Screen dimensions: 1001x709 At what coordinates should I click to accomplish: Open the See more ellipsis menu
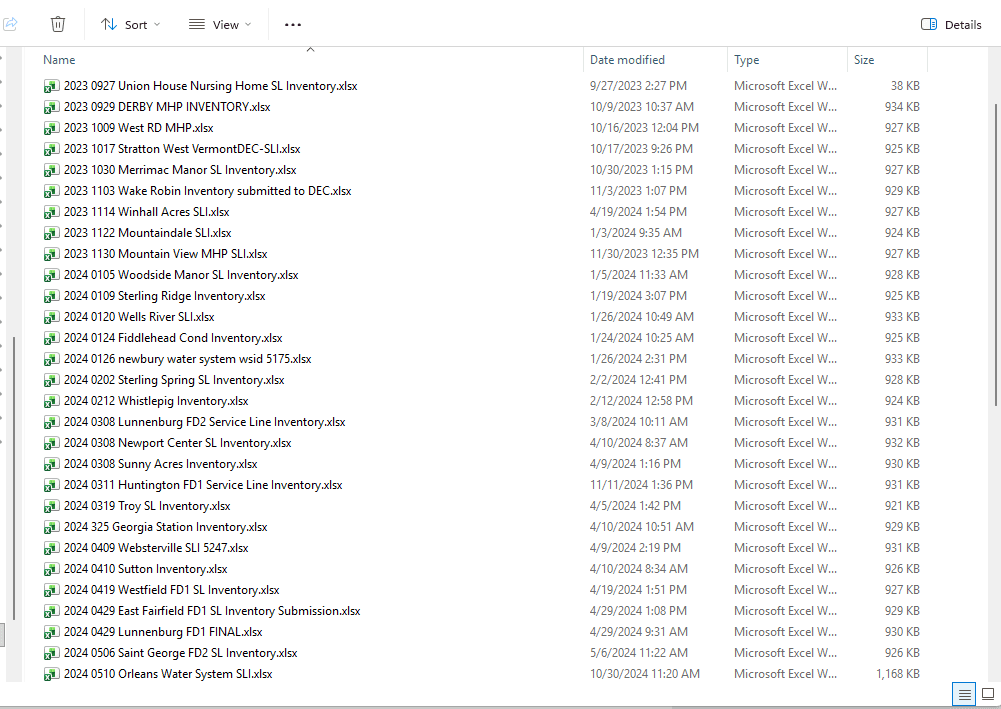pos(292,24)
